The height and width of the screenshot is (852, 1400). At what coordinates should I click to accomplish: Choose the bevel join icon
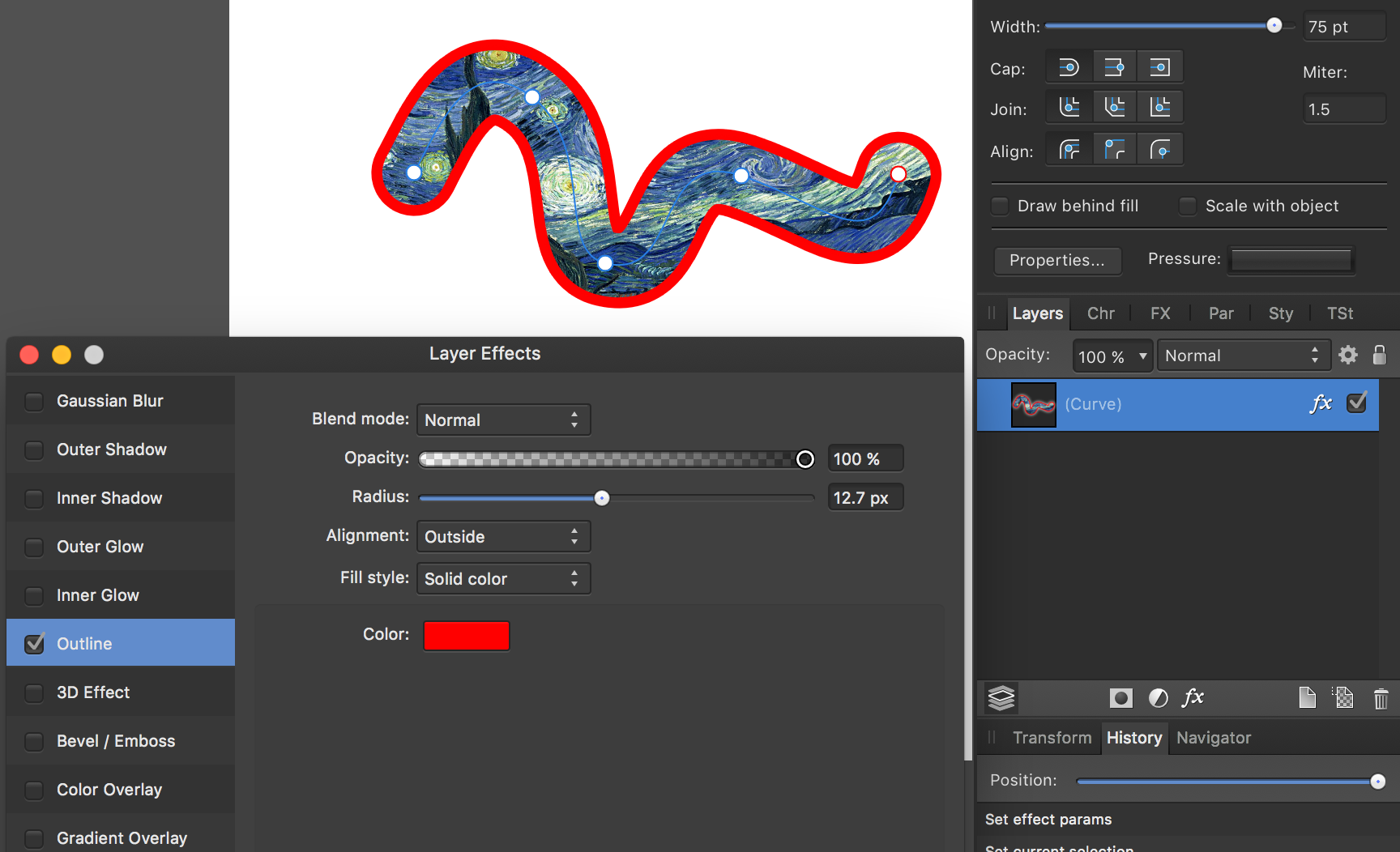(1114, 107)
